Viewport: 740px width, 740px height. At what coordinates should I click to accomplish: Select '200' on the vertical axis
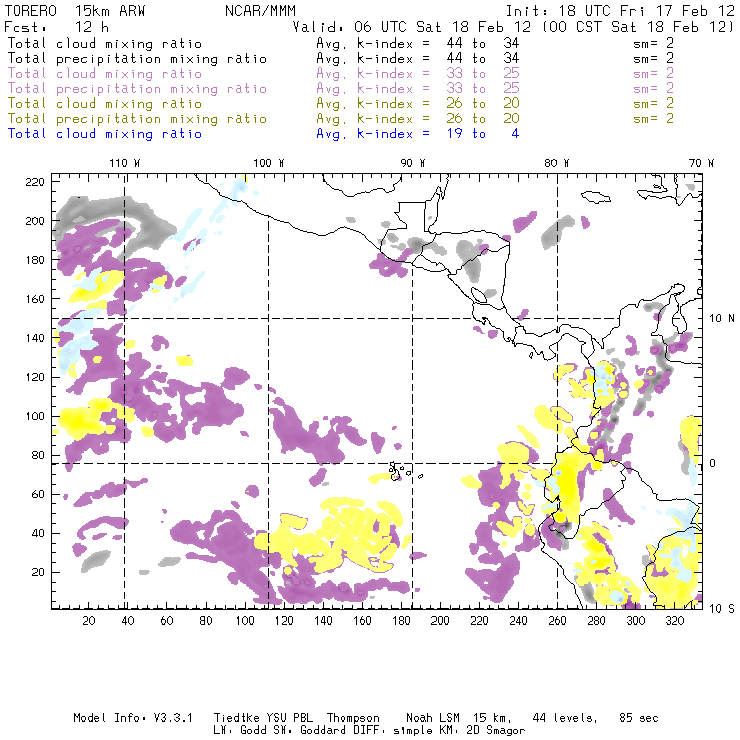pyautogui.click(x=35, y=221)
